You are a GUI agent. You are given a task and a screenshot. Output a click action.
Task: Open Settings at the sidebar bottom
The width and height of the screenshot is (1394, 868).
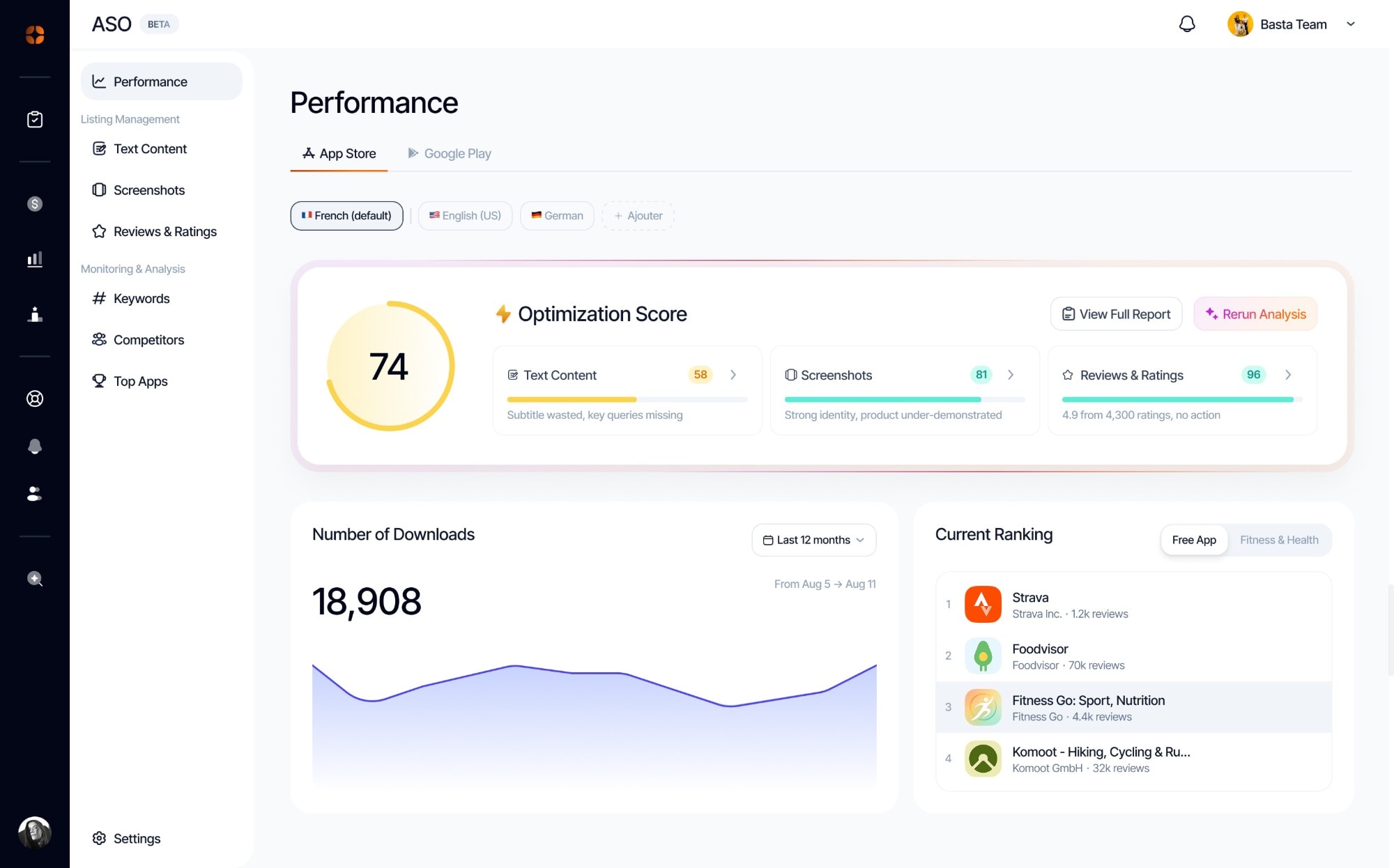click(x=162, y=839)
